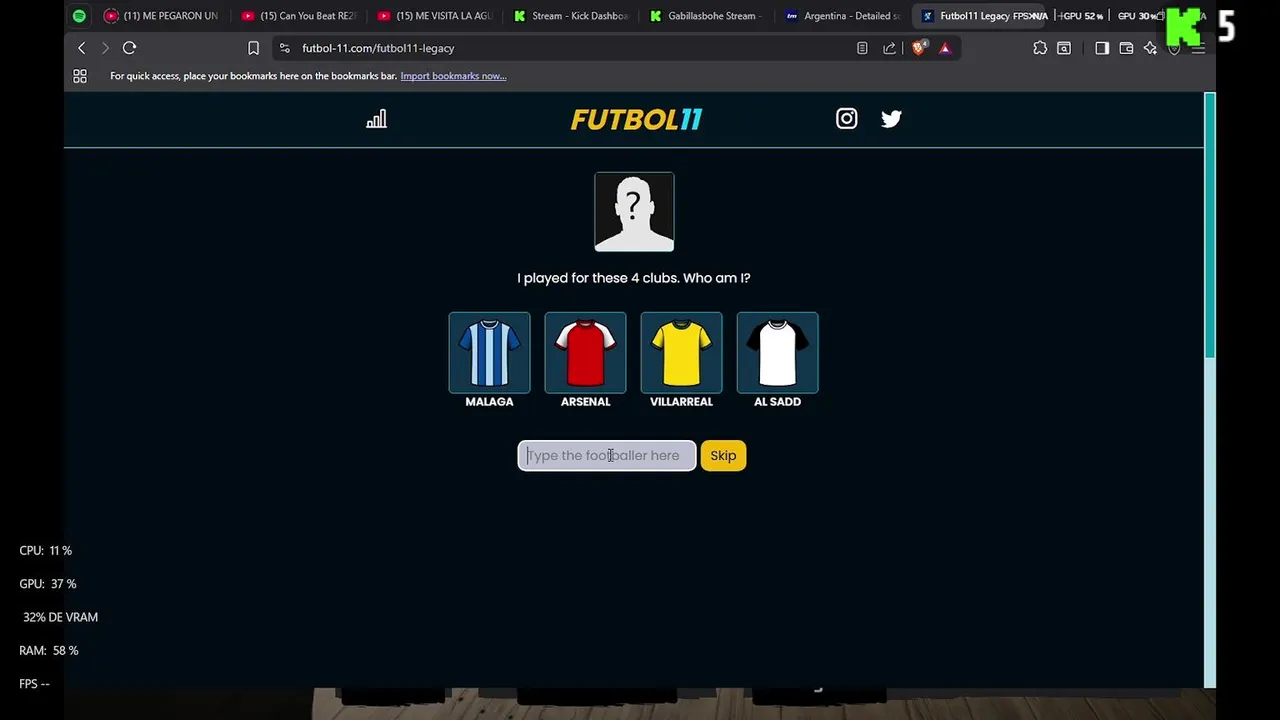1280x720 pixels.
Task: Open Brave Shields lion icon
Action: coord(919,48)
